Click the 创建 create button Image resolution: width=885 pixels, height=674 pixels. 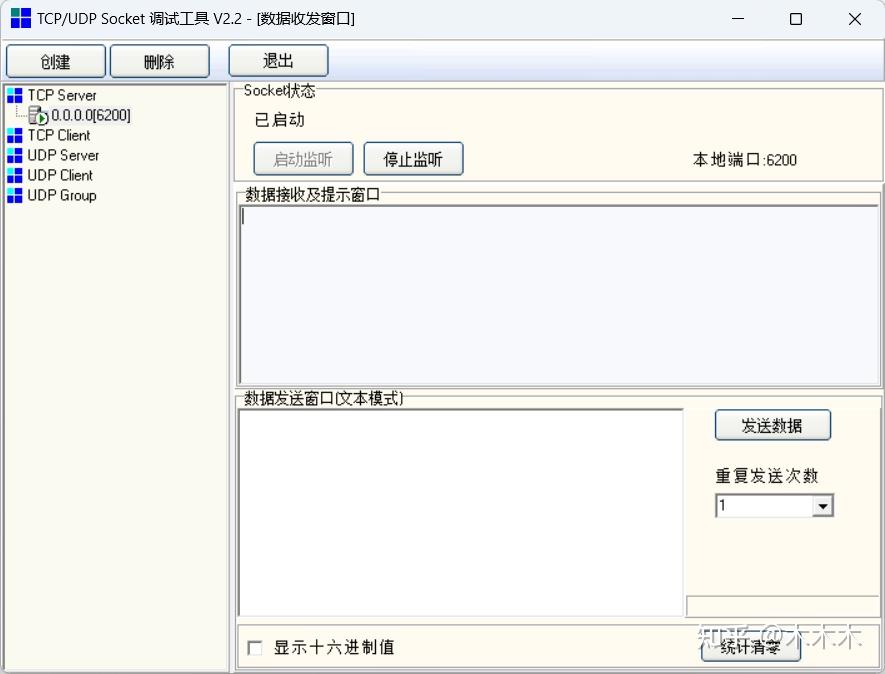click(x=55, y=60)
